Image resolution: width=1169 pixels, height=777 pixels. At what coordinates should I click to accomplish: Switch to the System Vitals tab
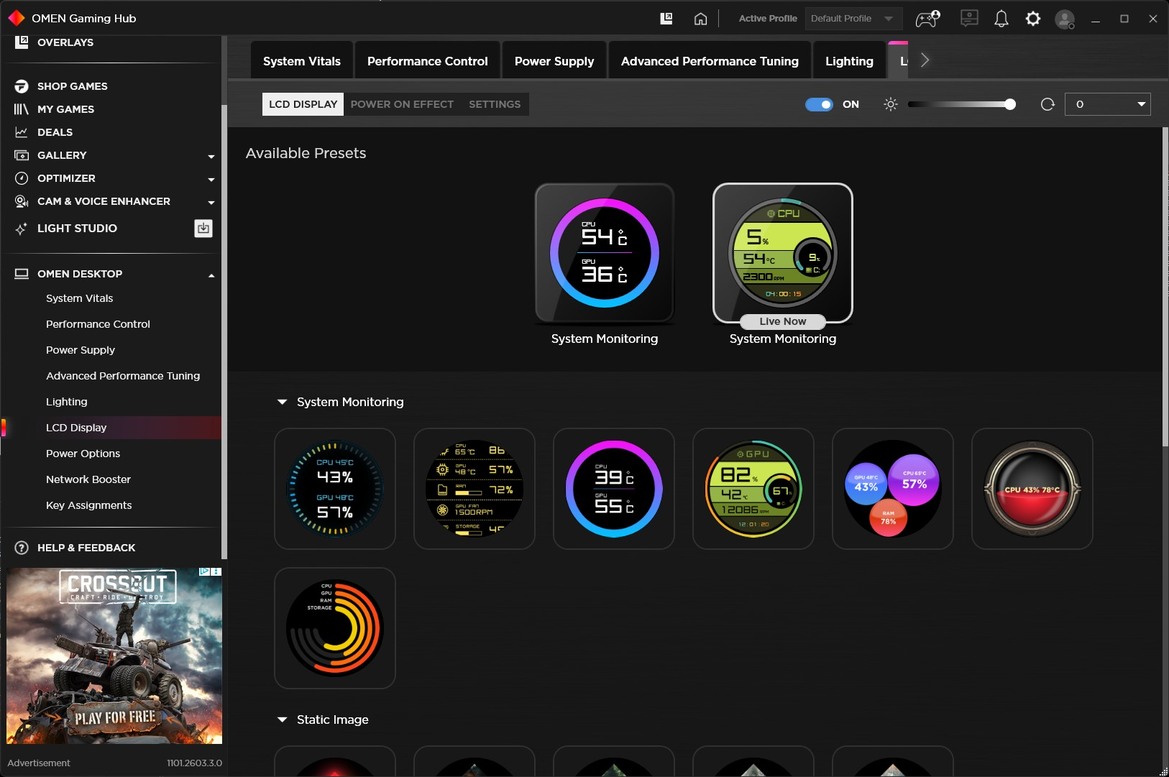pyautogui.click(x=302, y=61)
